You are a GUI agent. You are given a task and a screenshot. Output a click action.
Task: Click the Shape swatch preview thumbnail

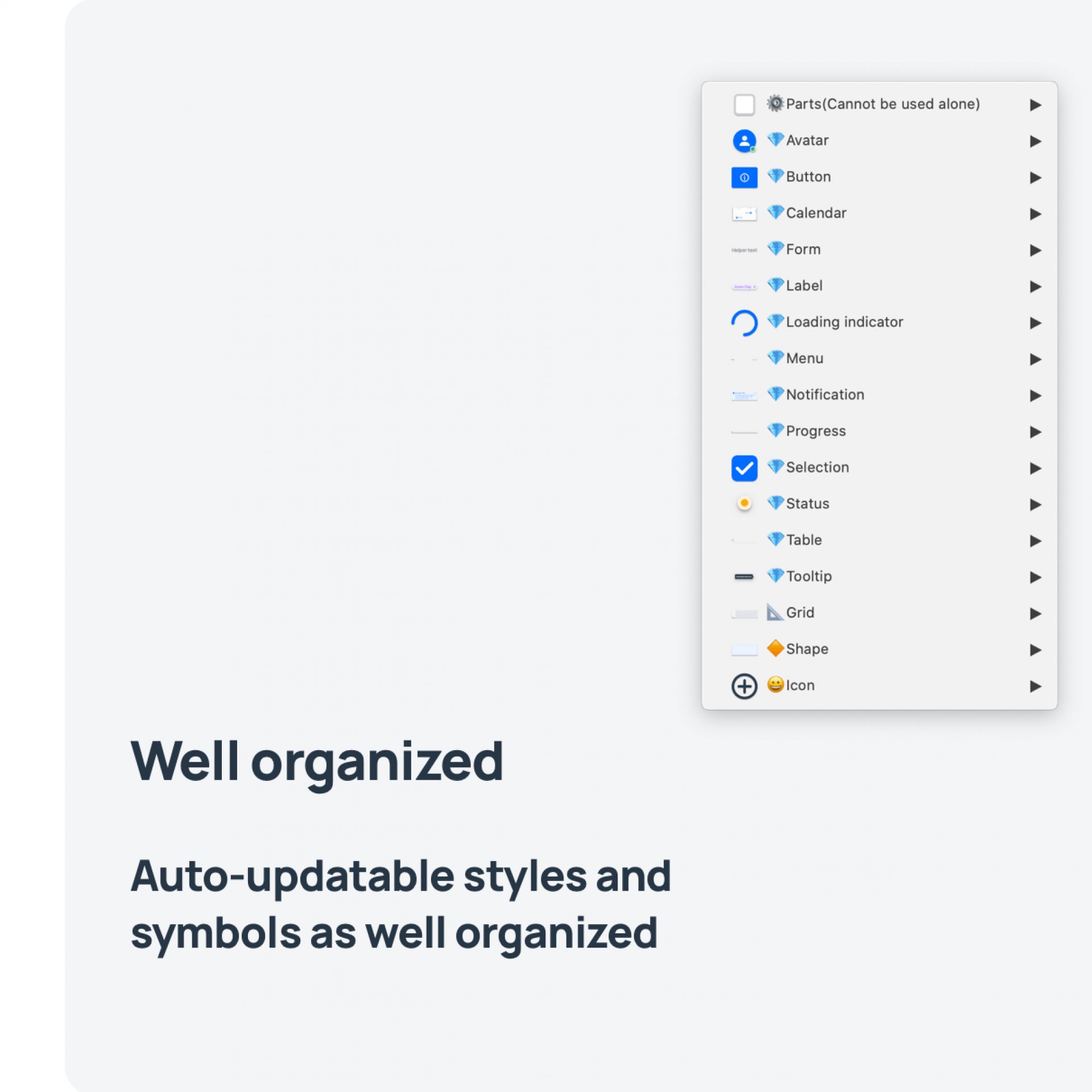744,650
